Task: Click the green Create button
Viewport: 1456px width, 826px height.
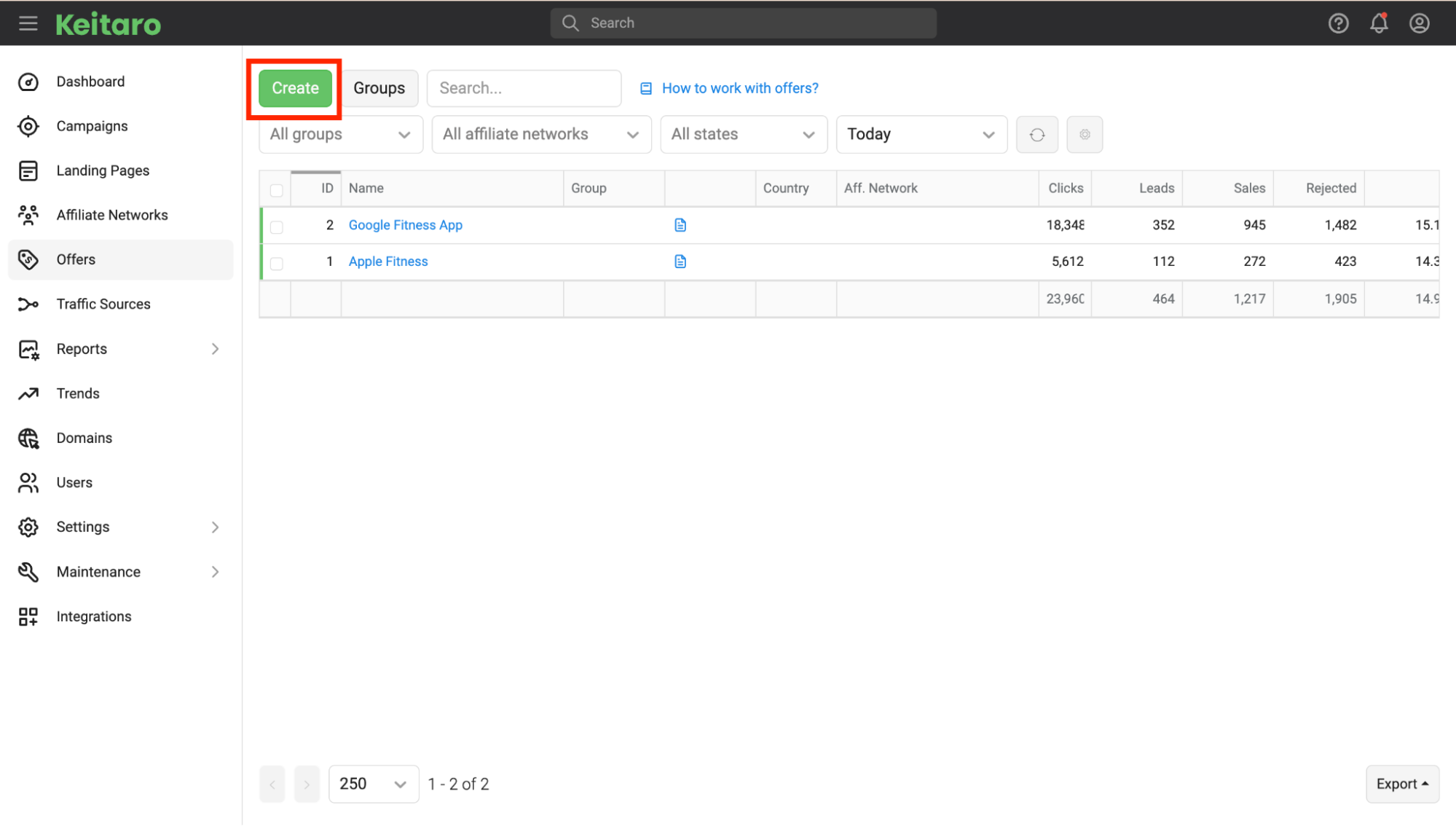Action: point(295,88)
